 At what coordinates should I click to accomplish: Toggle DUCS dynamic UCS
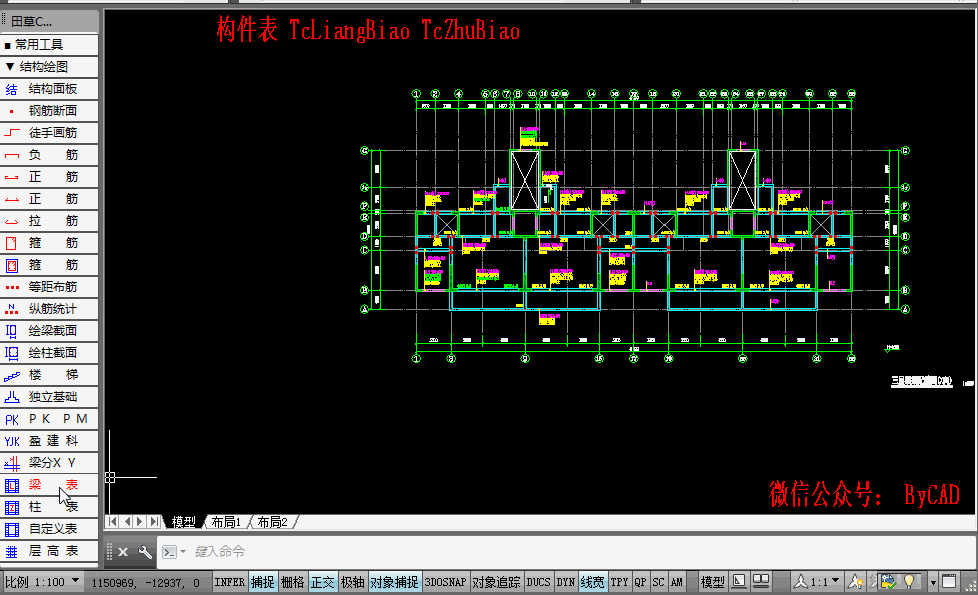pyautogui.click(x=538, y=582)
